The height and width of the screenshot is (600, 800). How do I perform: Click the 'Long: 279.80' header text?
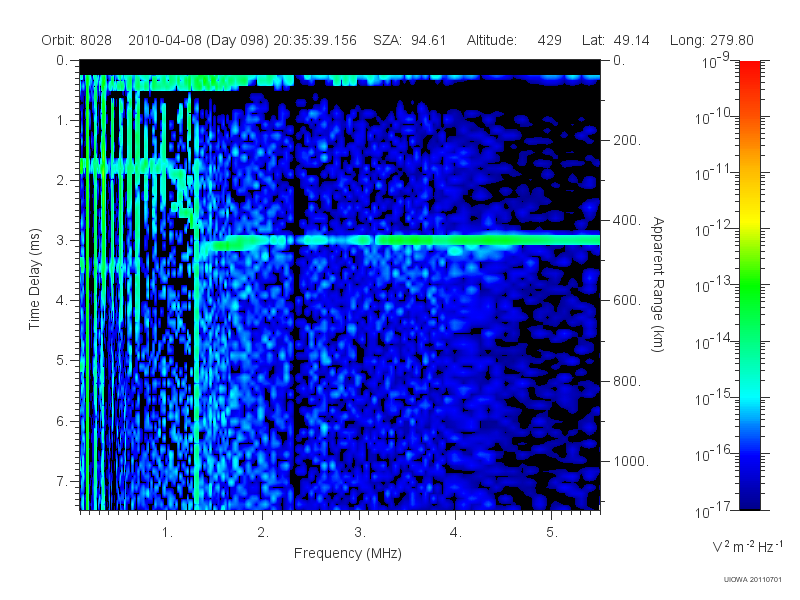tap(711, 40)
